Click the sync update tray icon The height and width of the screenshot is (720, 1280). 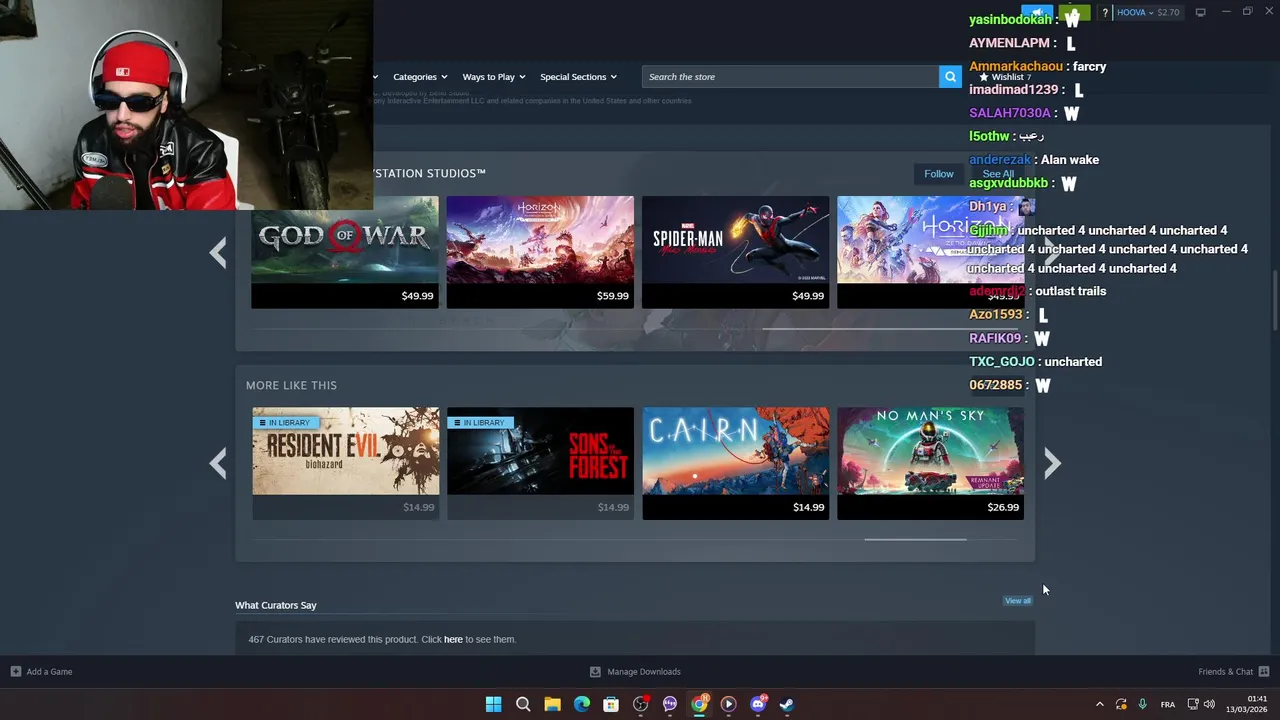coord(1121,704)
